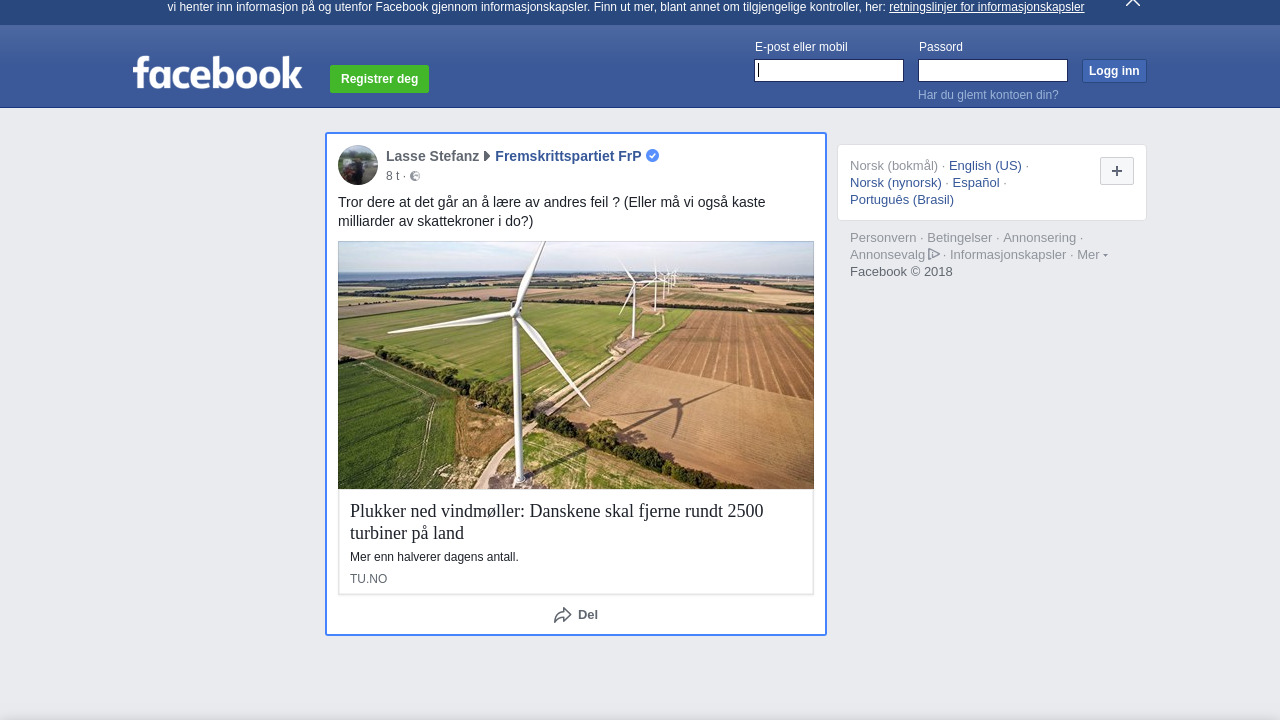Open Lasse Stefanz profile name link

click(x=432, y=156)
